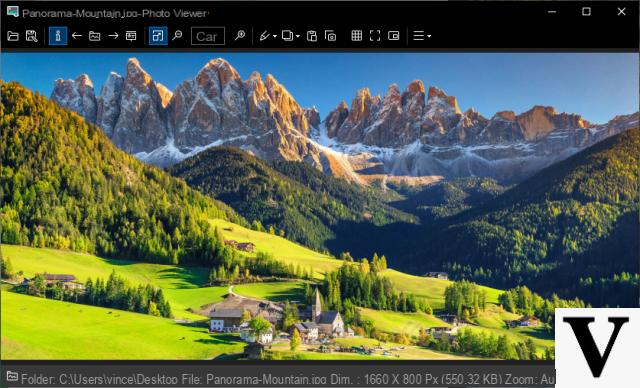Select the edit pencil tool
Image resolution: width=640 pixels, height=388 pixels.
coord(265,36)
